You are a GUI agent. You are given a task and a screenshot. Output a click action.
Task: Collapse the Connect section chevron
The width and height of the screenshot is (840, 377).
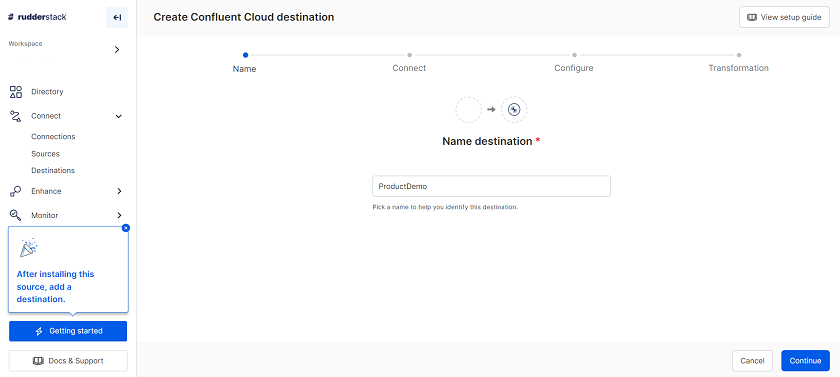click(119, 116)
